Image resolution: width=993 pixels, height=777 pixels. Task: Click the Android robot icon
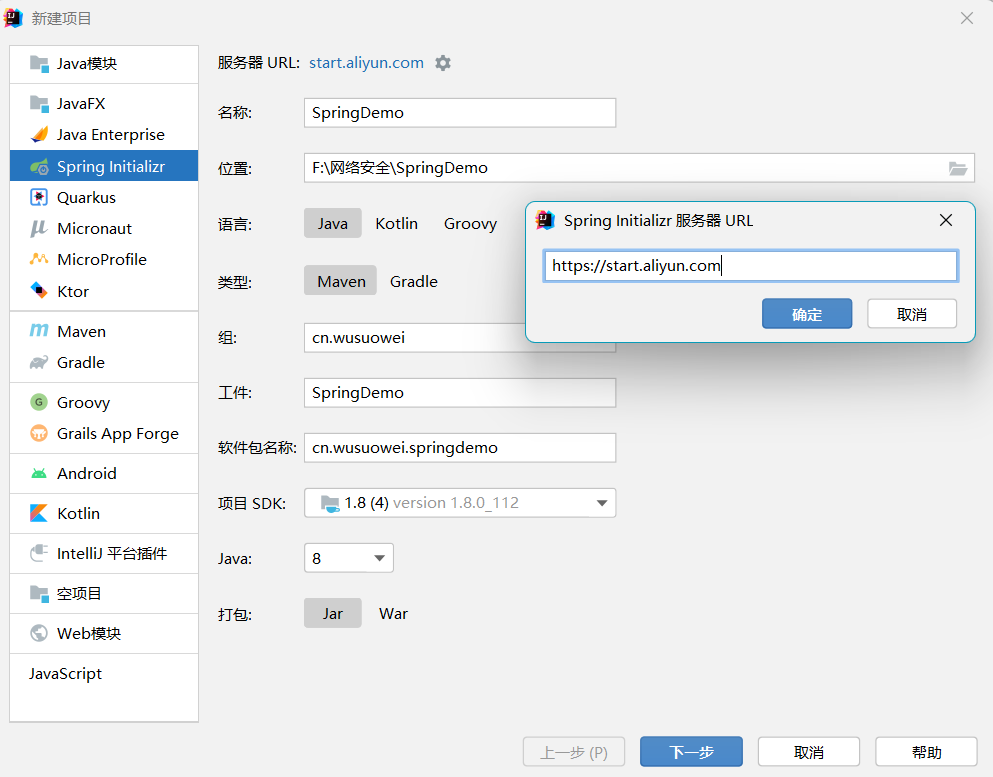39,473
